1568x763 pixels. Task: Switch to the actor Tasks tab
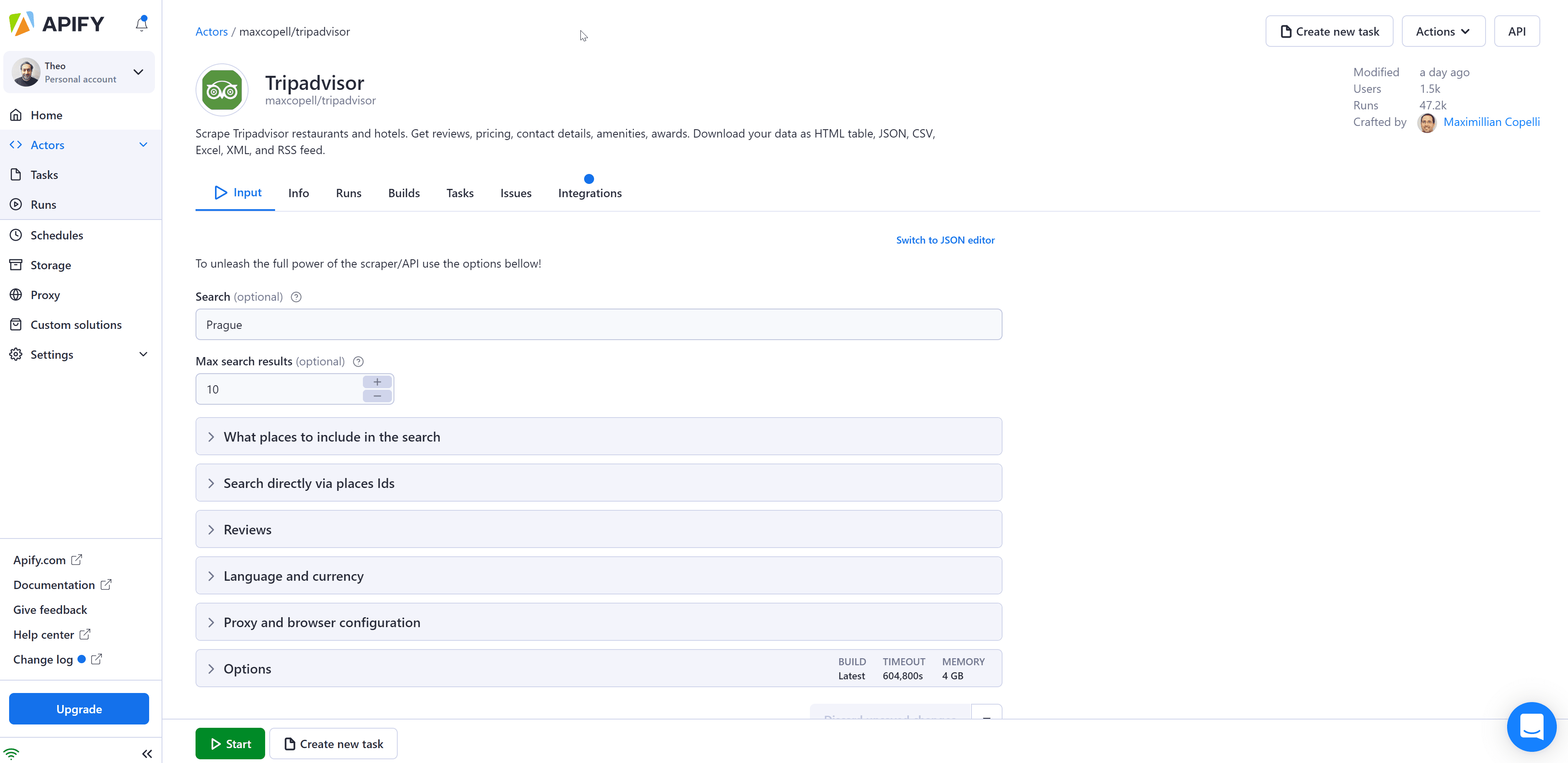pos(459,193)
